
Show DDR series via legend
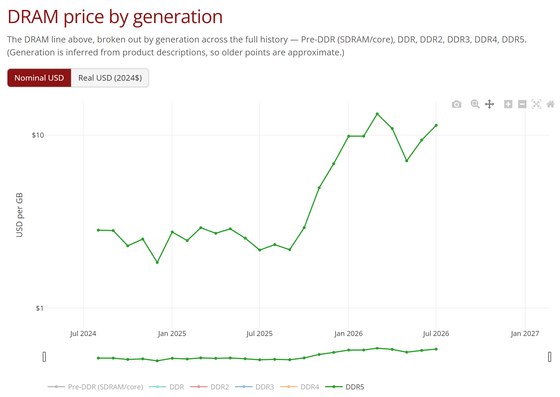click(166, 387)
